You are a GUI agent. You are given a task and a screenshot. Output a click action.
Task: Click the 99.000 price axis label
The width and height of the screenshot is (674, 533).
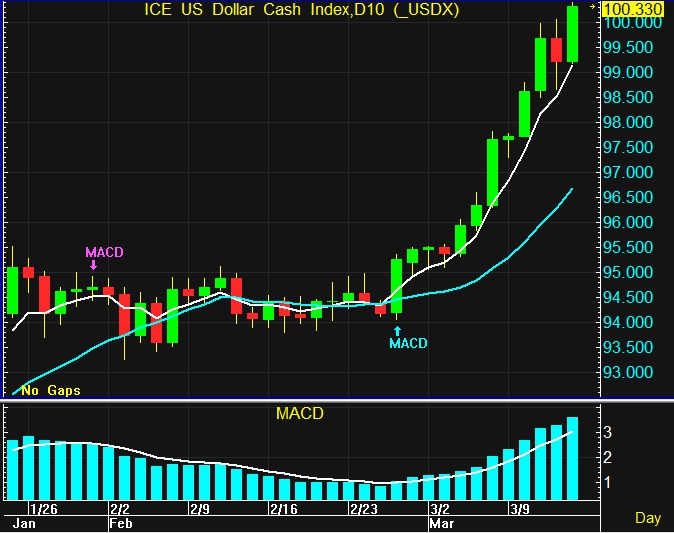click(628, 73)
